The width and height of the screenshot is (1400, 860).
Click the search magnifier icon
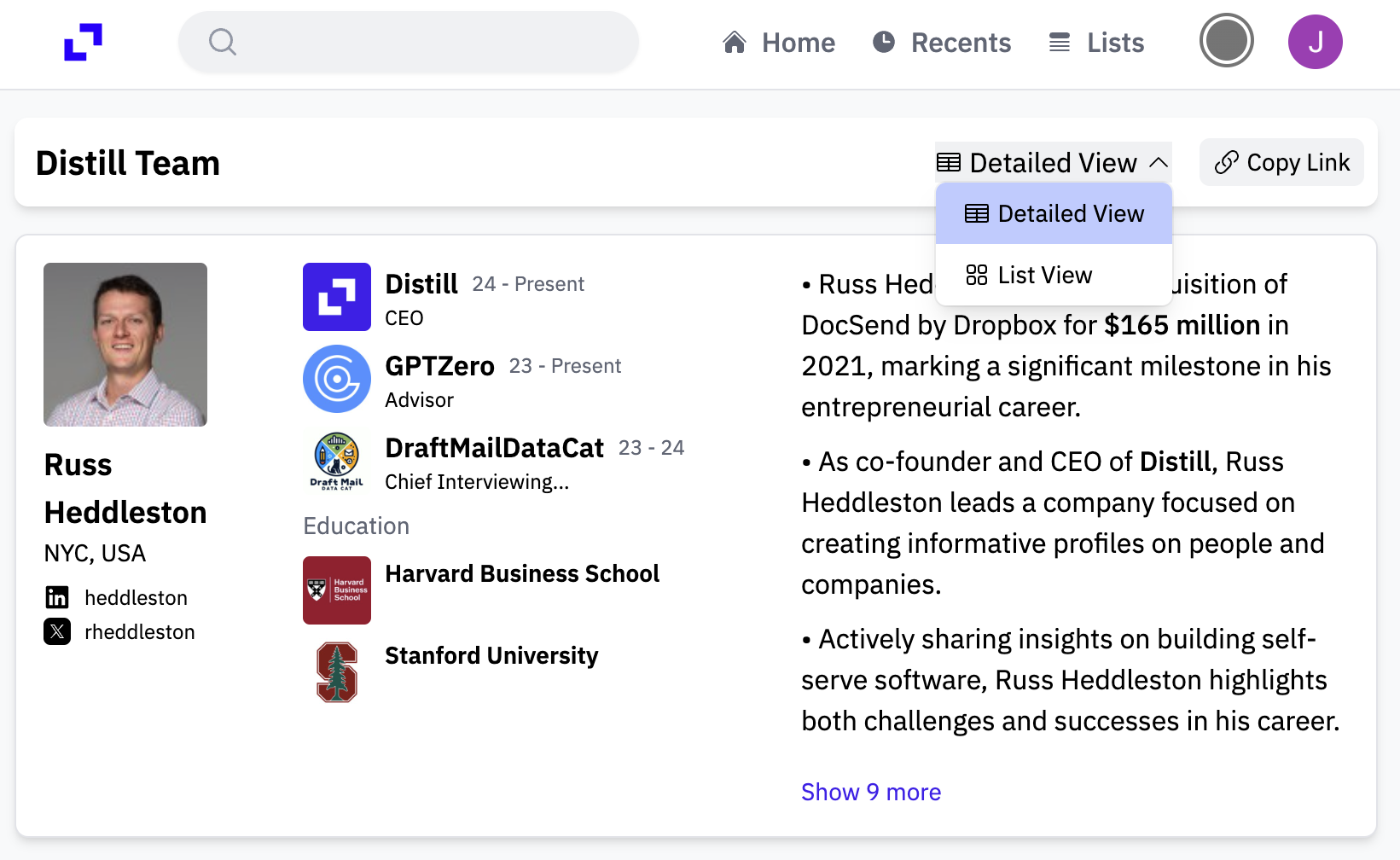tap(223, 42)
